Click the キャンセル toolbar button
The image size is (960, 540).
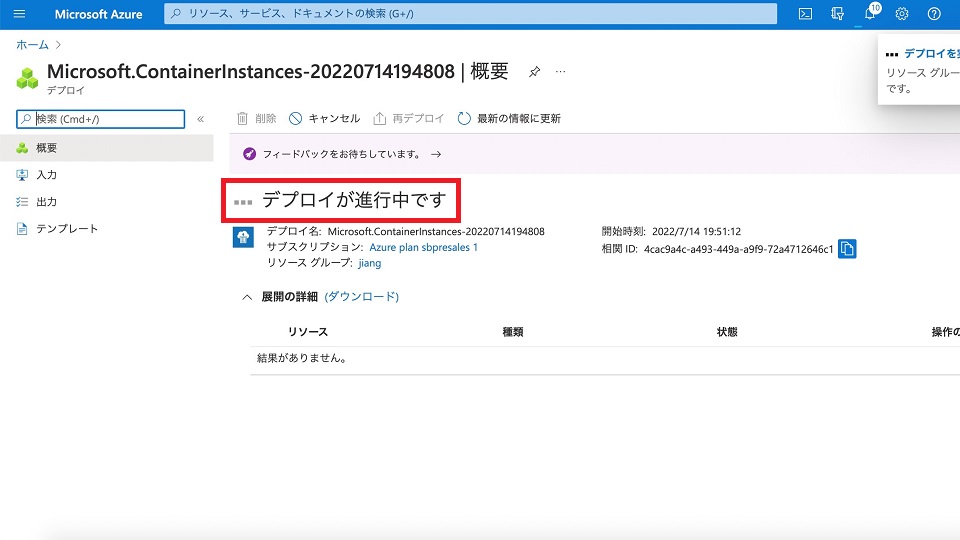pos(324,118)
